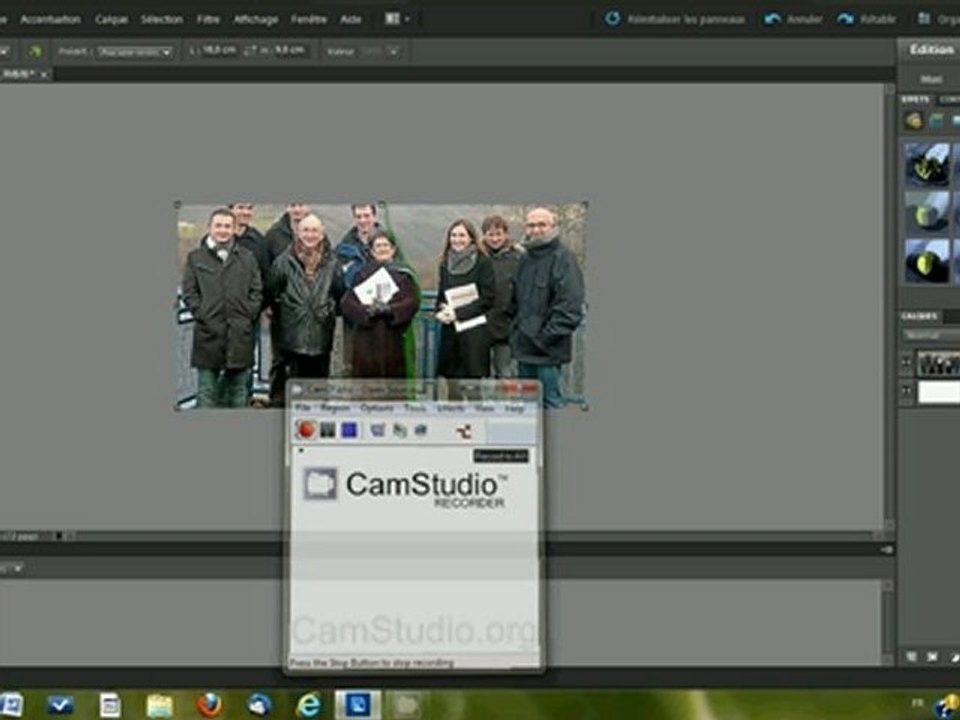
Task: Open the Calques panel tab
Action: click(919, 316)
